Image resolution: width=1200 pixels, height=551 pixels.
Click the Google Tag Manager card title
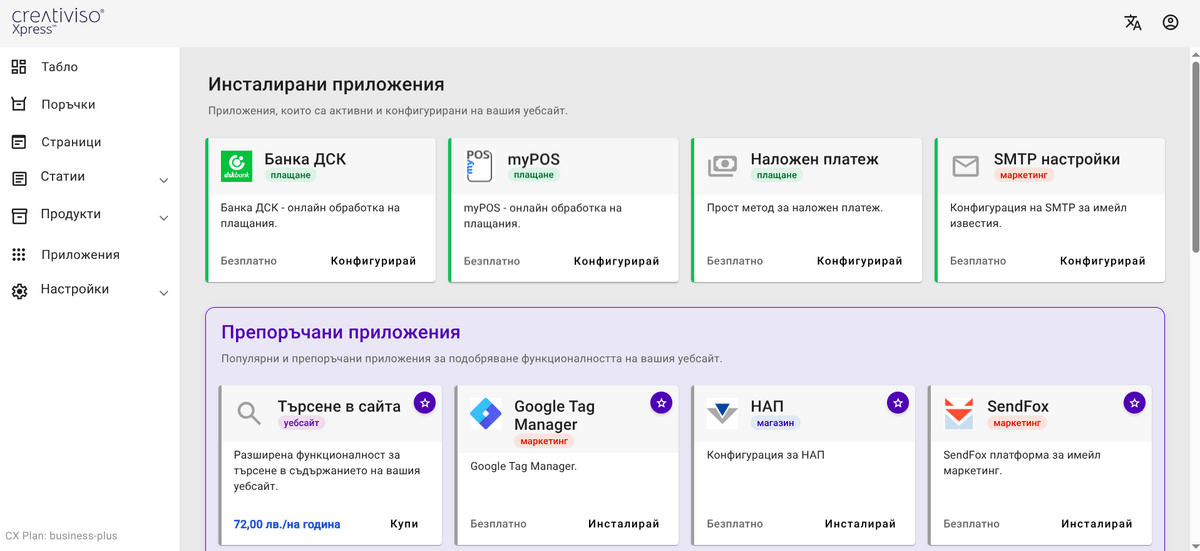coord(554,415)
